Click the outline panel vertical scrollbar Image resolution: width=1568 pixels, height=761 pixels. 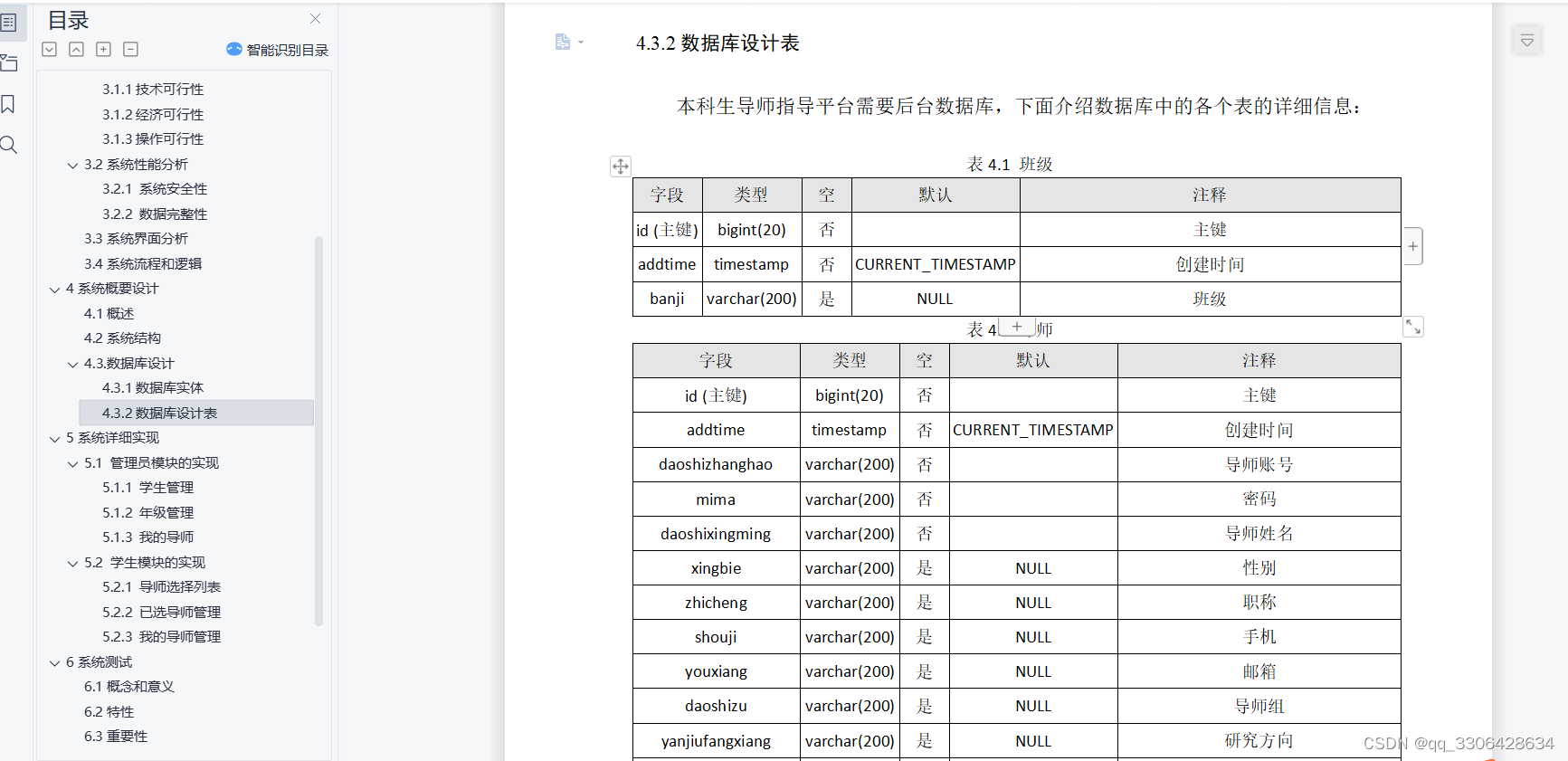pos(318,431)
